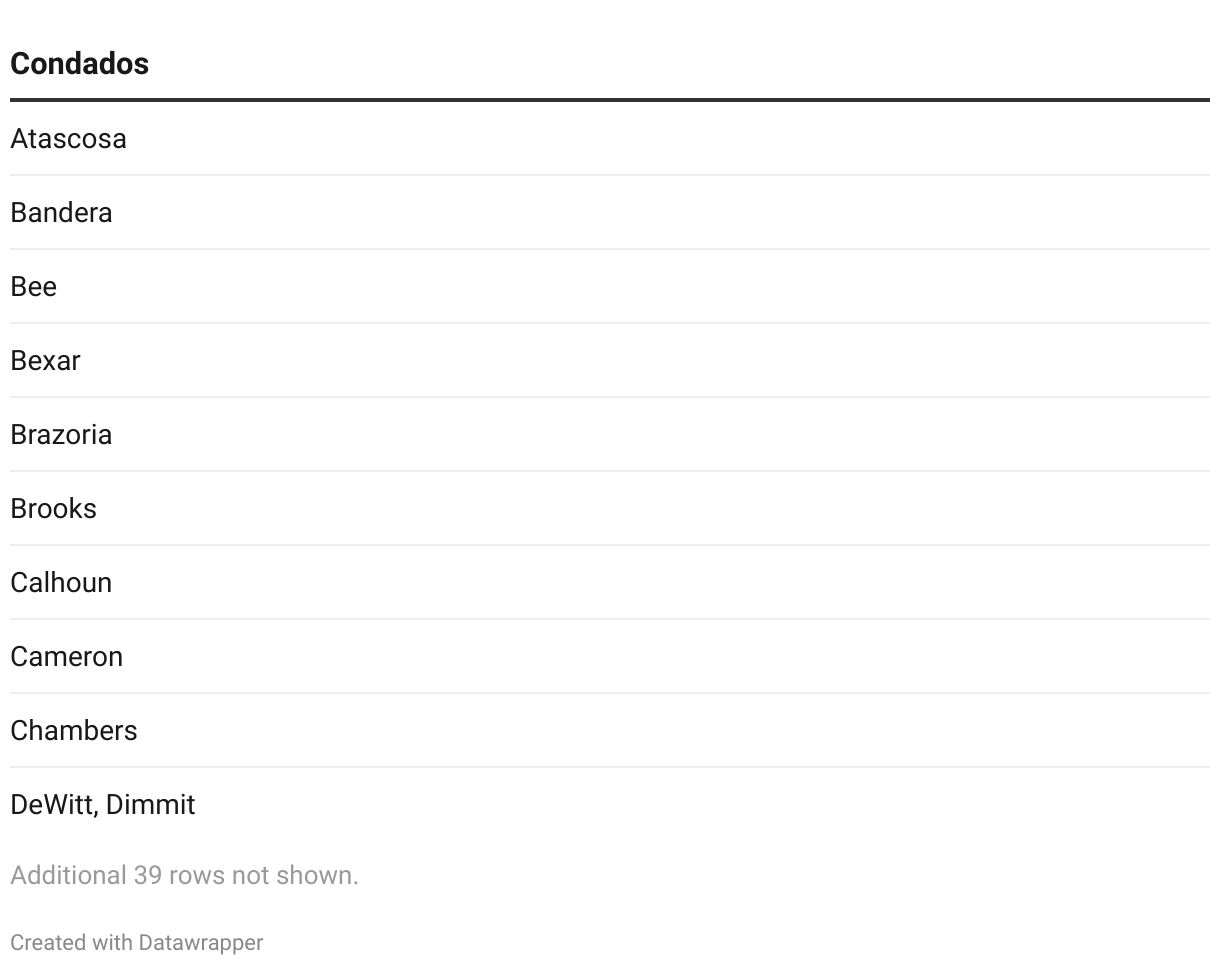
Task: Select the Bee row in the table
Action: pos(33,287)
